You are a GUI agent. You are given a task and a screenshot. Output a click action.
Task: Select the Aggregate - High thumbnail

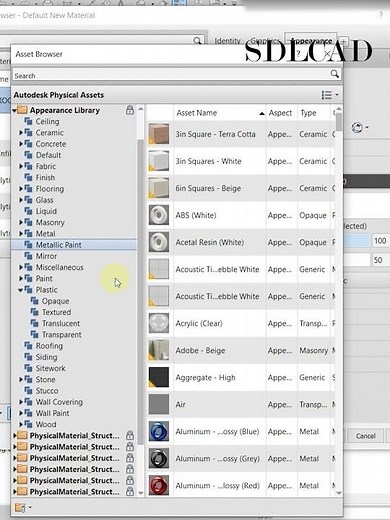tap(159, 377)
